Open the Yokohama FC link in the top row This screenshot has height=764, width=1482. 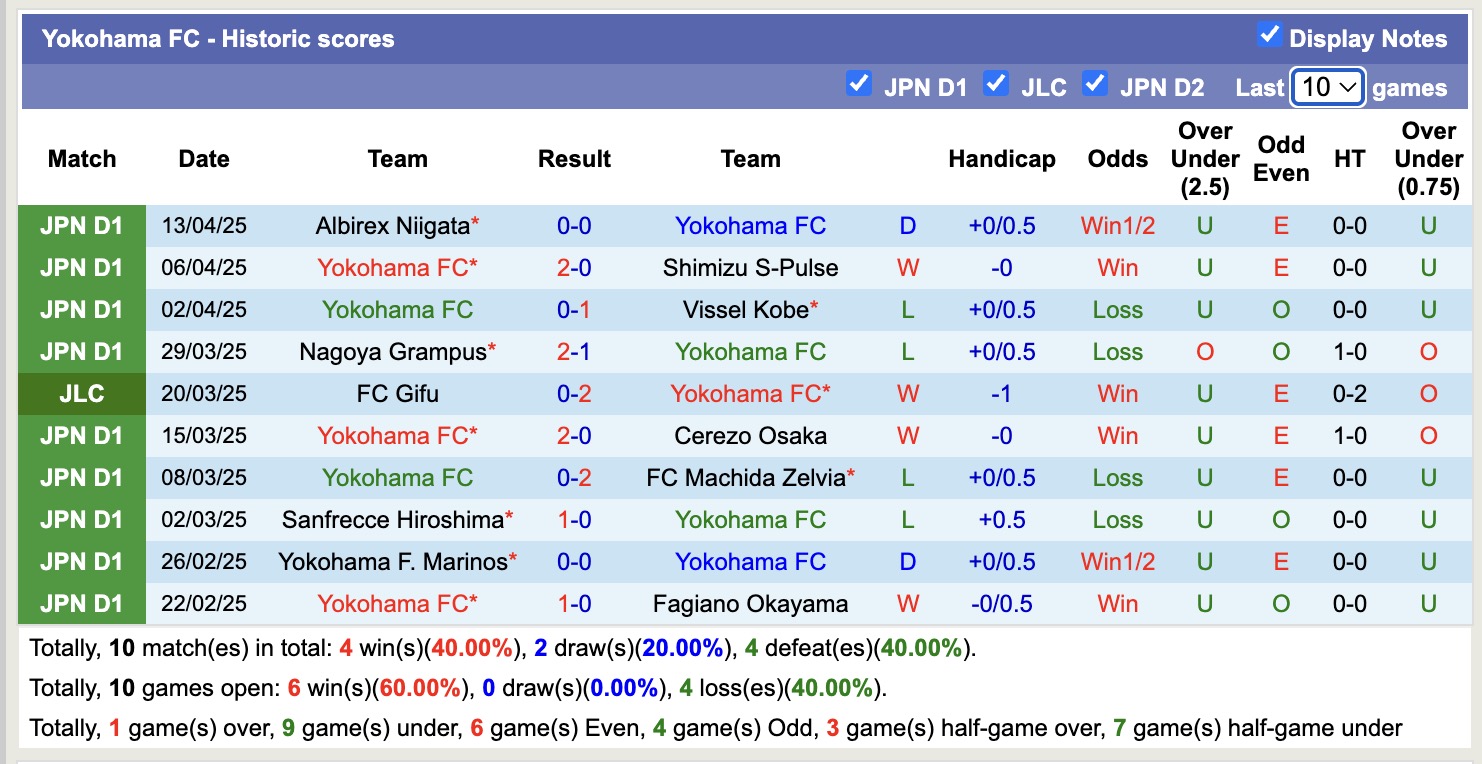tap(750, 226)
